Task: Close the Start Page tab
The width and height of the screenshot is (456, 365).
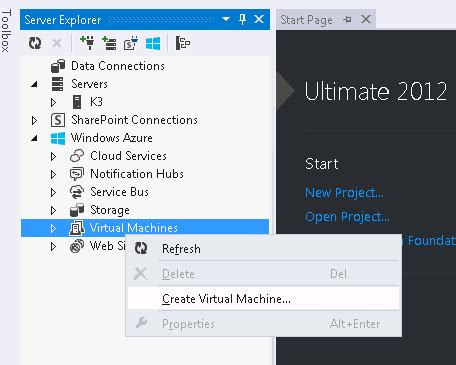Action: point(366,19)
